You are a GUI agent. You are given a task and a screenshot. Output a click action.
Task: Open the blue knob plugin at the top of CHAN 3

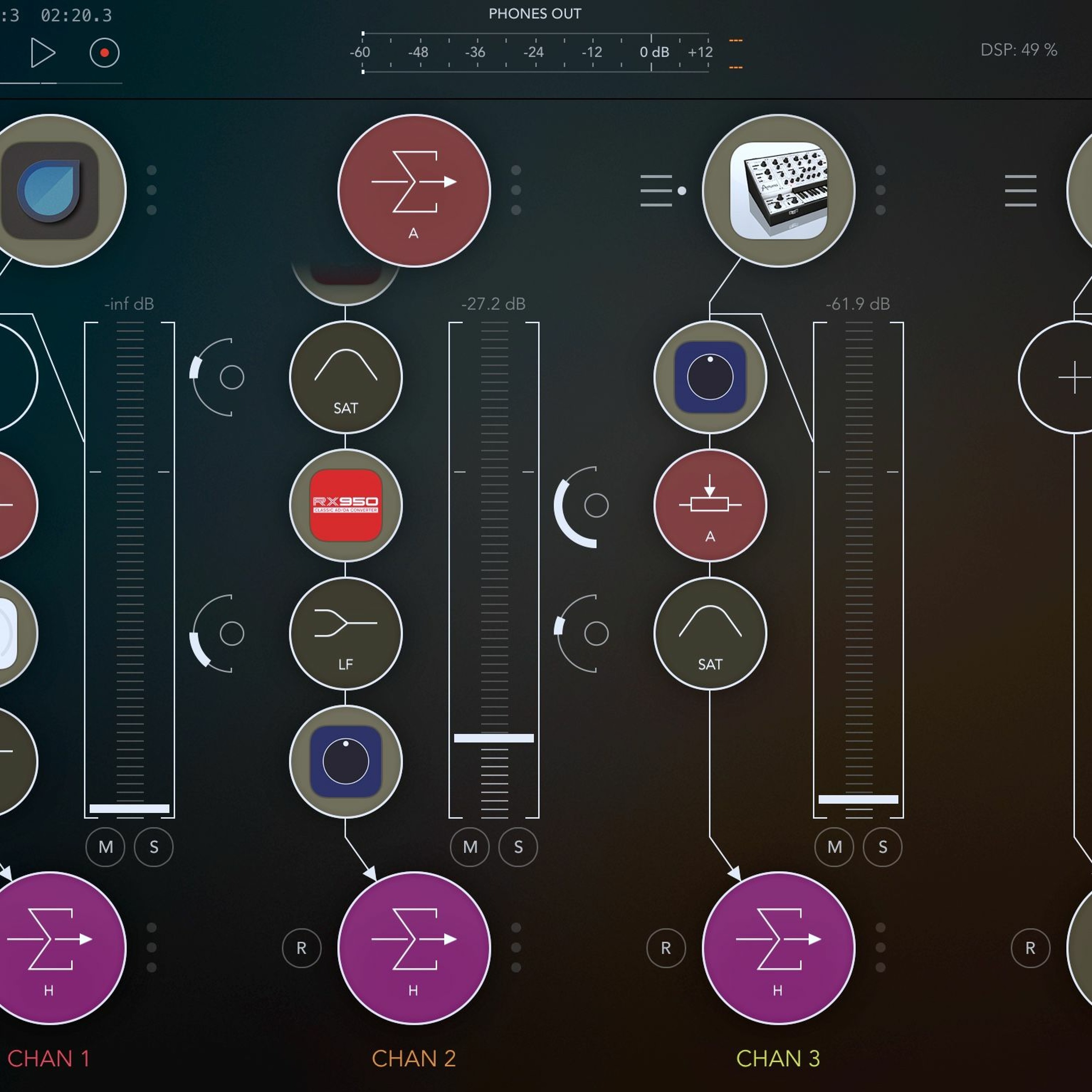pyautogui.click(x=710, y=377)
